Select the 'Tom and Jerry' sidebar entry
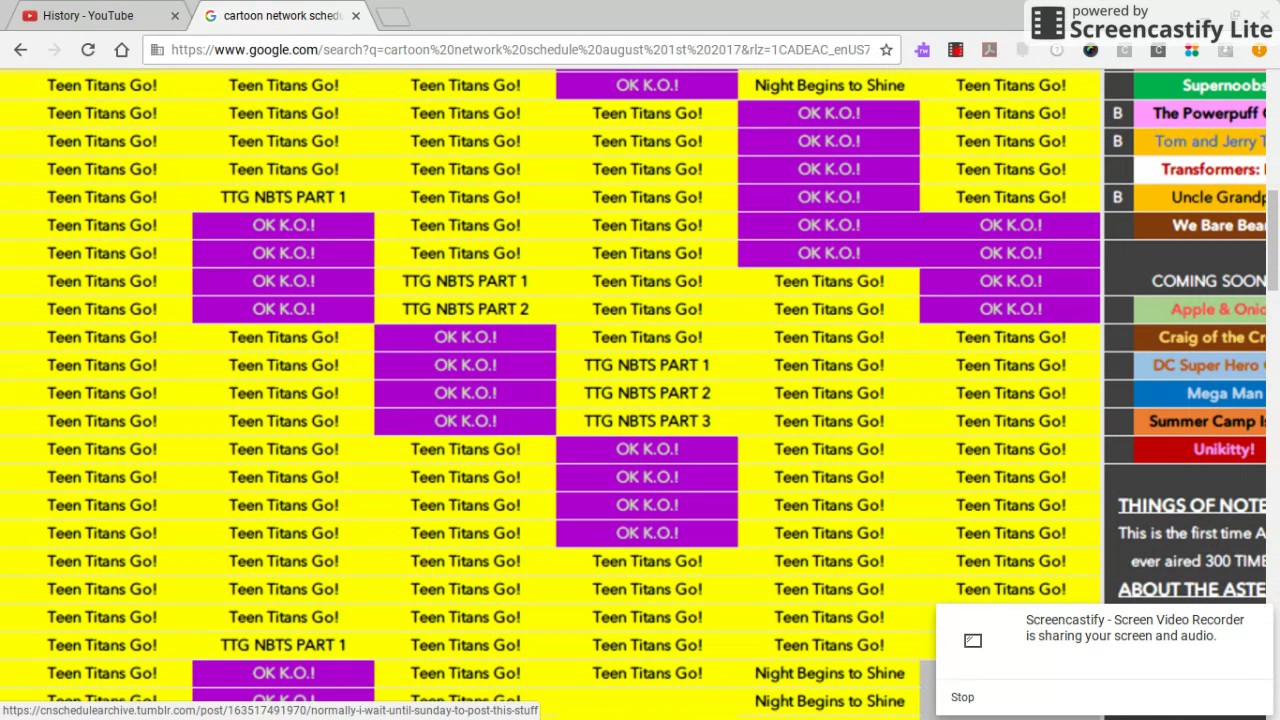1280x720 pixels. coord(1200,141)
